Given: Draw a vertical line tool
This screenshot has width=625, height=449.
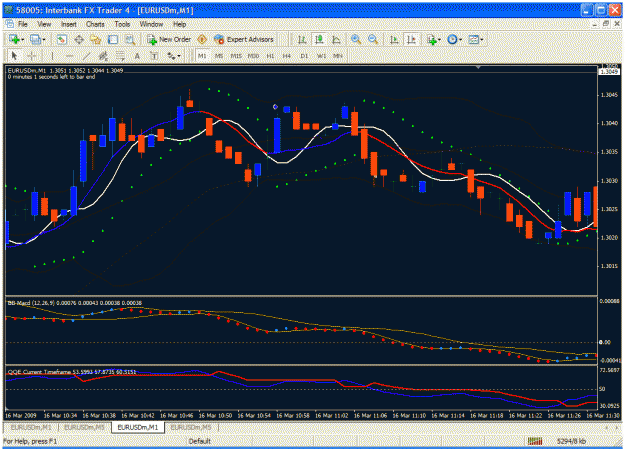Looking at the screenshot, I should click(52, 56).
